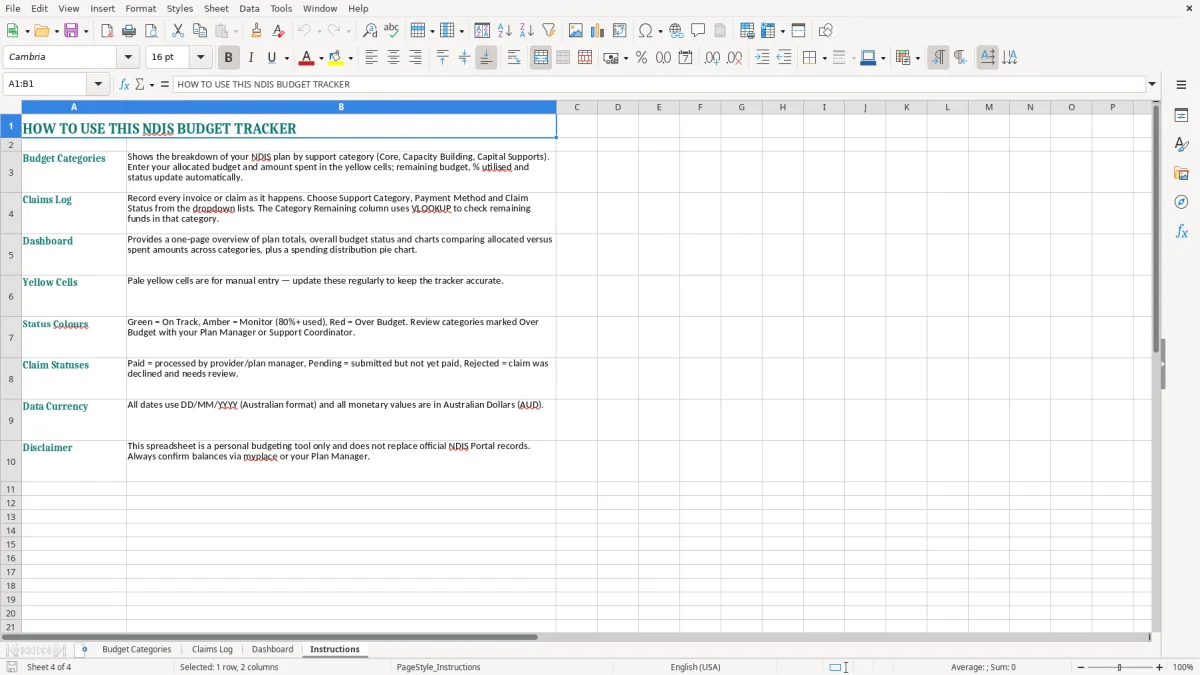
Task: Toggle Merge and Center Cells
Action: click(x=541, y=58)
